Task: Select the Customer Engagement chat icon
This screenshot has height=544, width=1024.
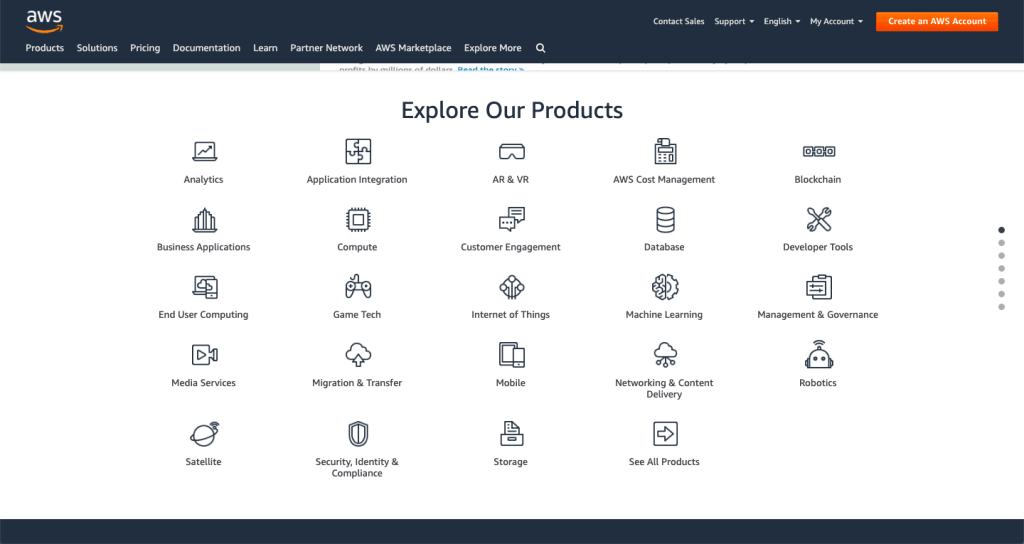Action: click(511, 219)
